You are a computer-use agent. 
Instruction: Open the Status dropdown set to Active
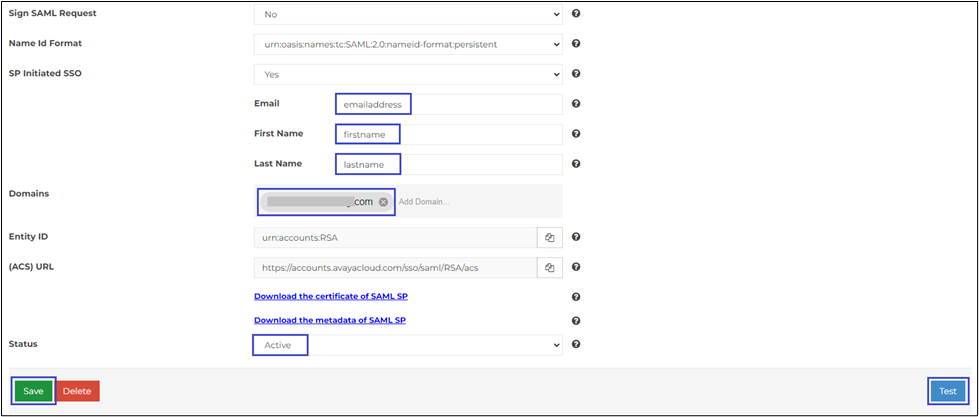[408, 345]
